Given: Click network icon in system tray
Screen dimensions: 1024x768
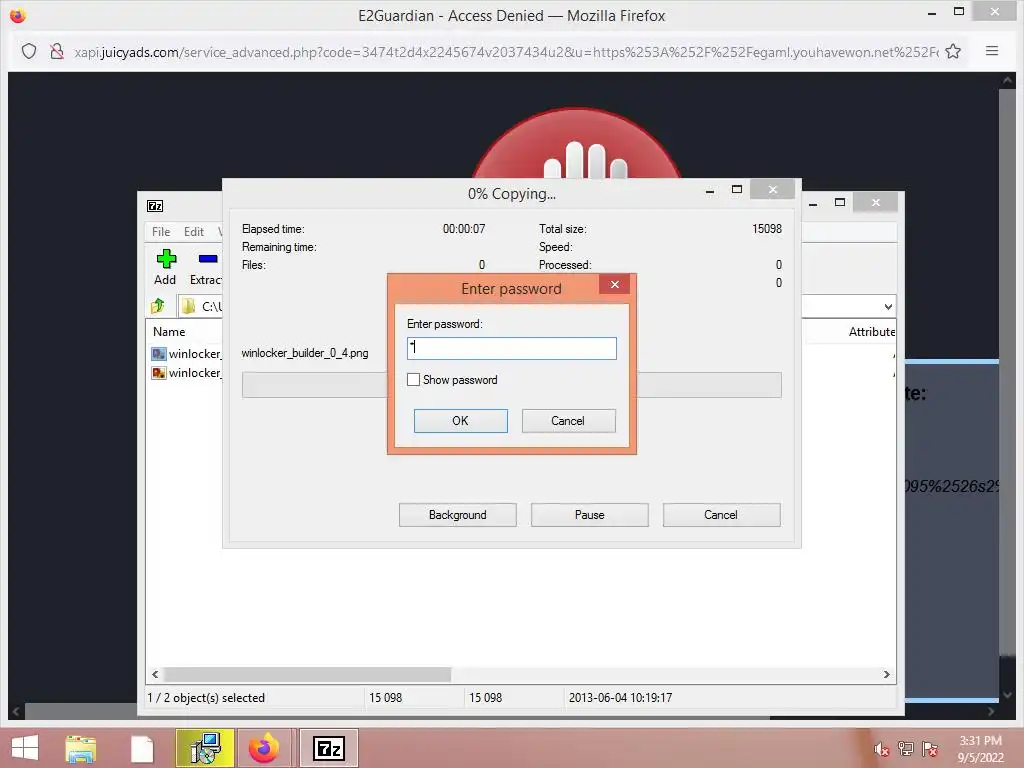Looking at the screenshot, I should click(x=906, y=749).
